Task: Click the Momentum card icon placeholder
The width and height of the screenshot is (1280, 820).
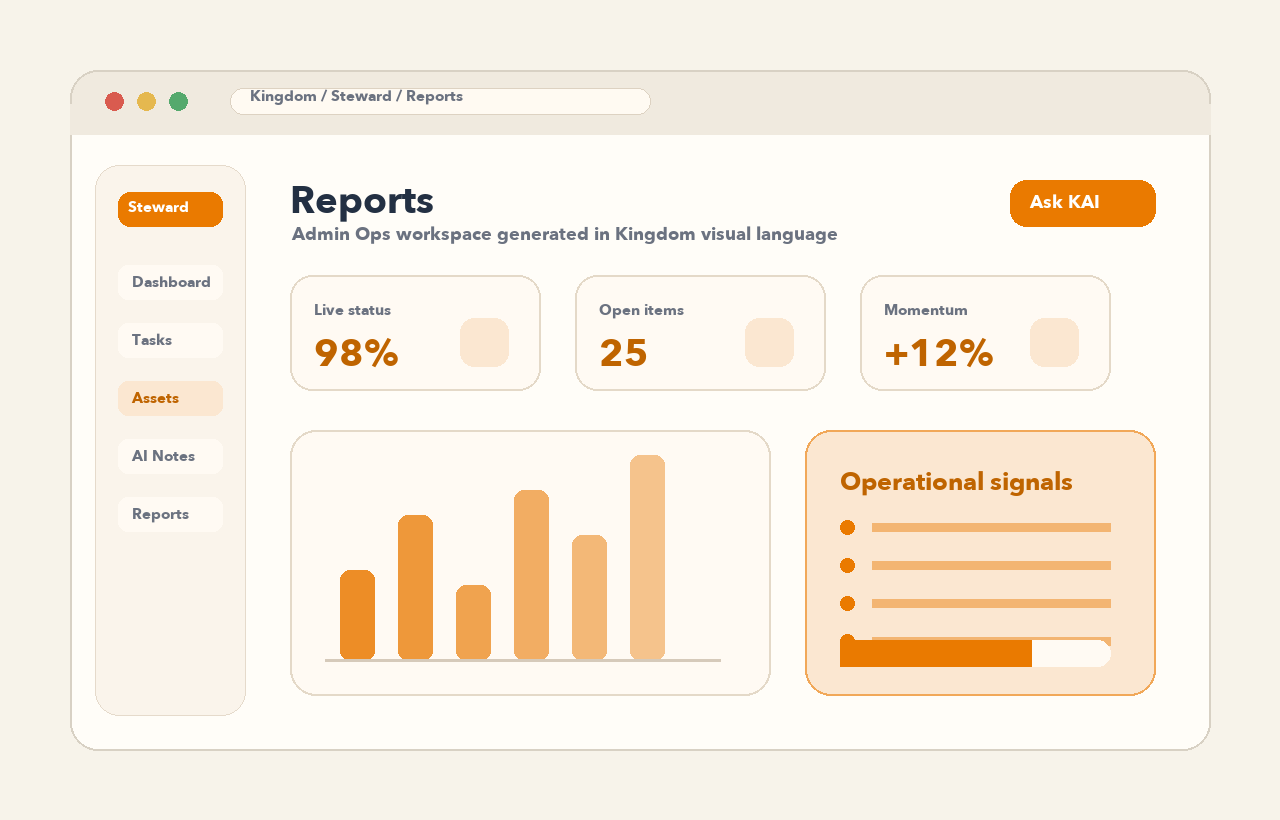Action: coord(1054,342)
